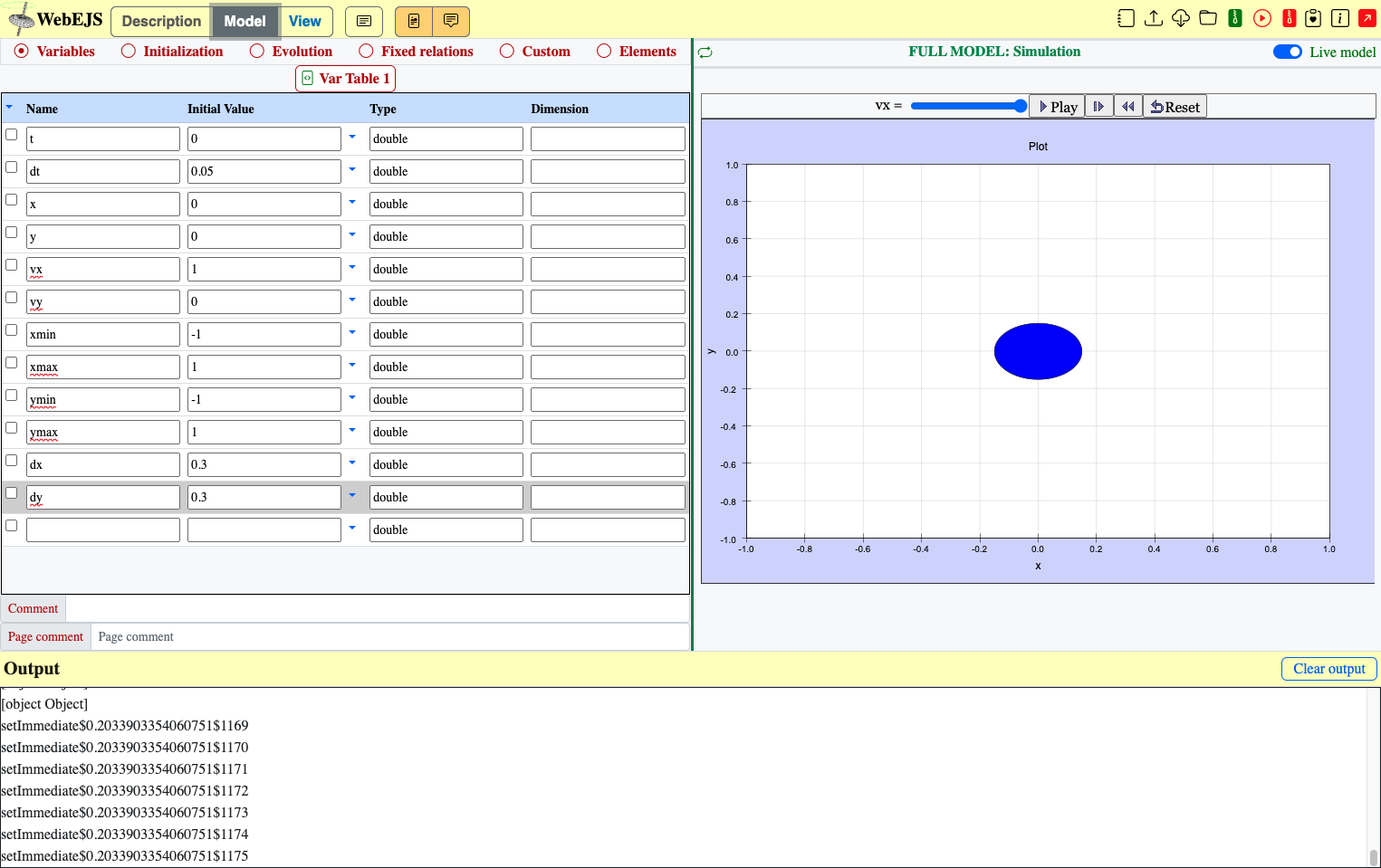Check the checkbox for variable dt

(12, 167)
